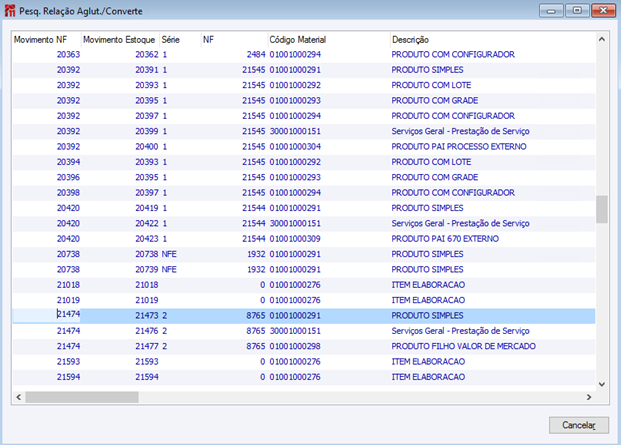
Task: Click the NF value 2484
Action: pos(256,54)
